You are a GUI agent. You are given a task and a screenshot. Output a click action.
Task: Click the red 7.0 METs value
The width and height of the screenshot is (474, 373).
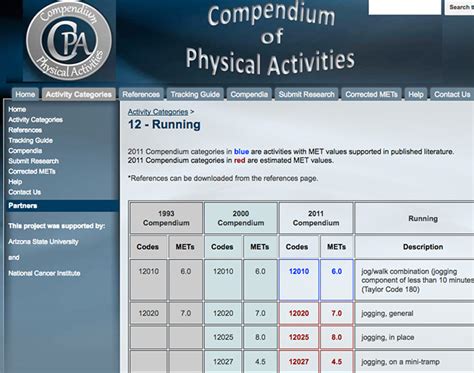(337, 313)
